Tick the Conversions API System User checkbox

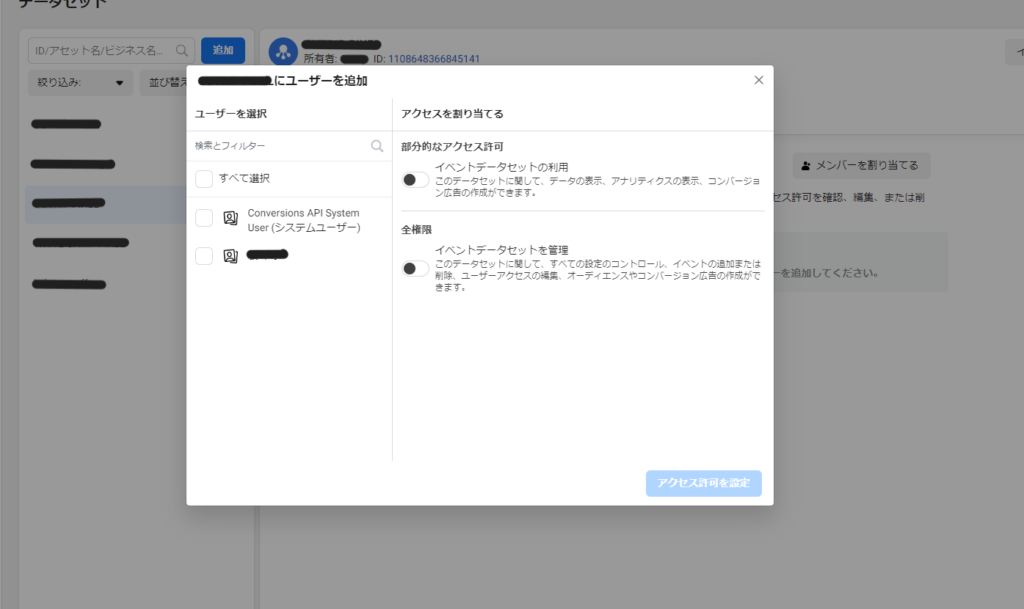point(204,218)
